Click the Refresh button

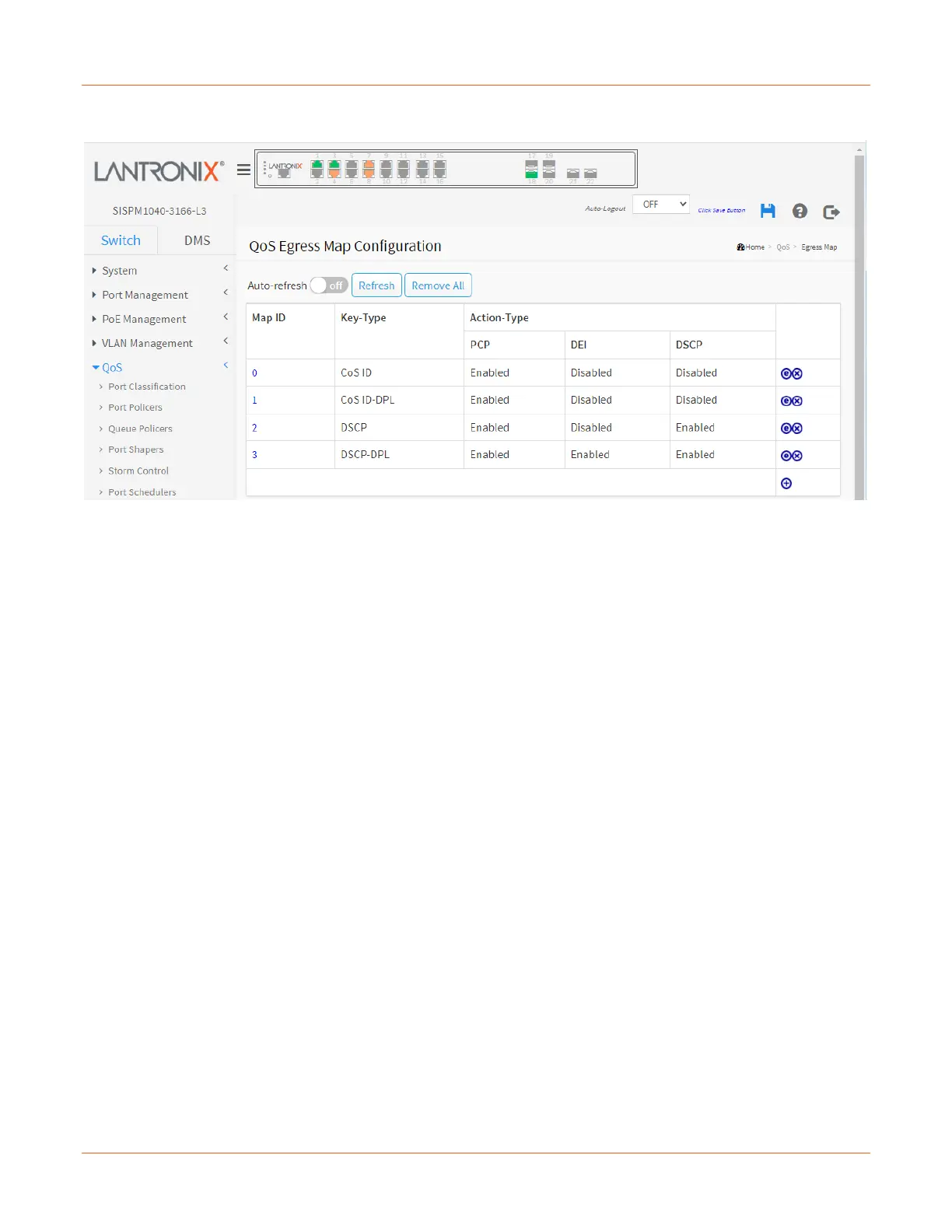[376, 285]
